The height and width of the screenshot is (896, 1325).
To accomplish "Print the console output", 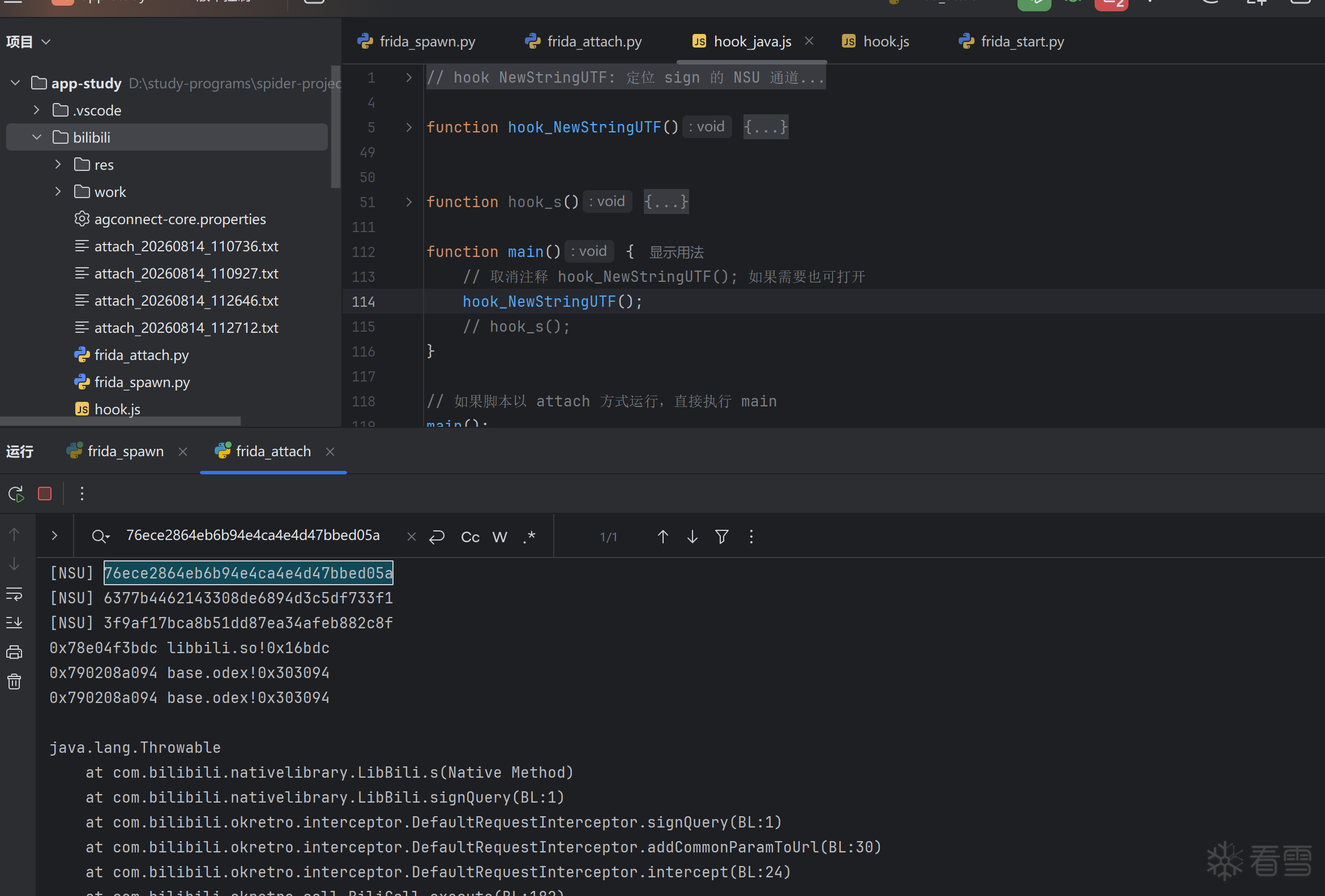I will coord(14,652).
